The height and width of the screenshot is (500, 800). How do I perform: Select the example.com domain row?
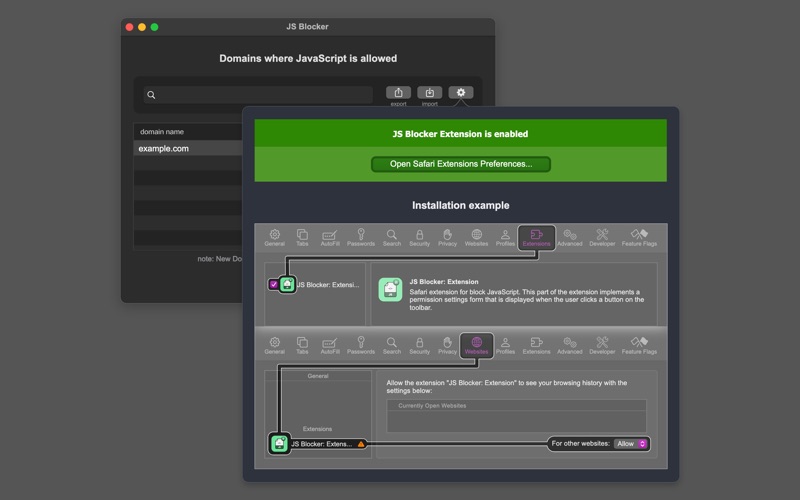point(188,148)
